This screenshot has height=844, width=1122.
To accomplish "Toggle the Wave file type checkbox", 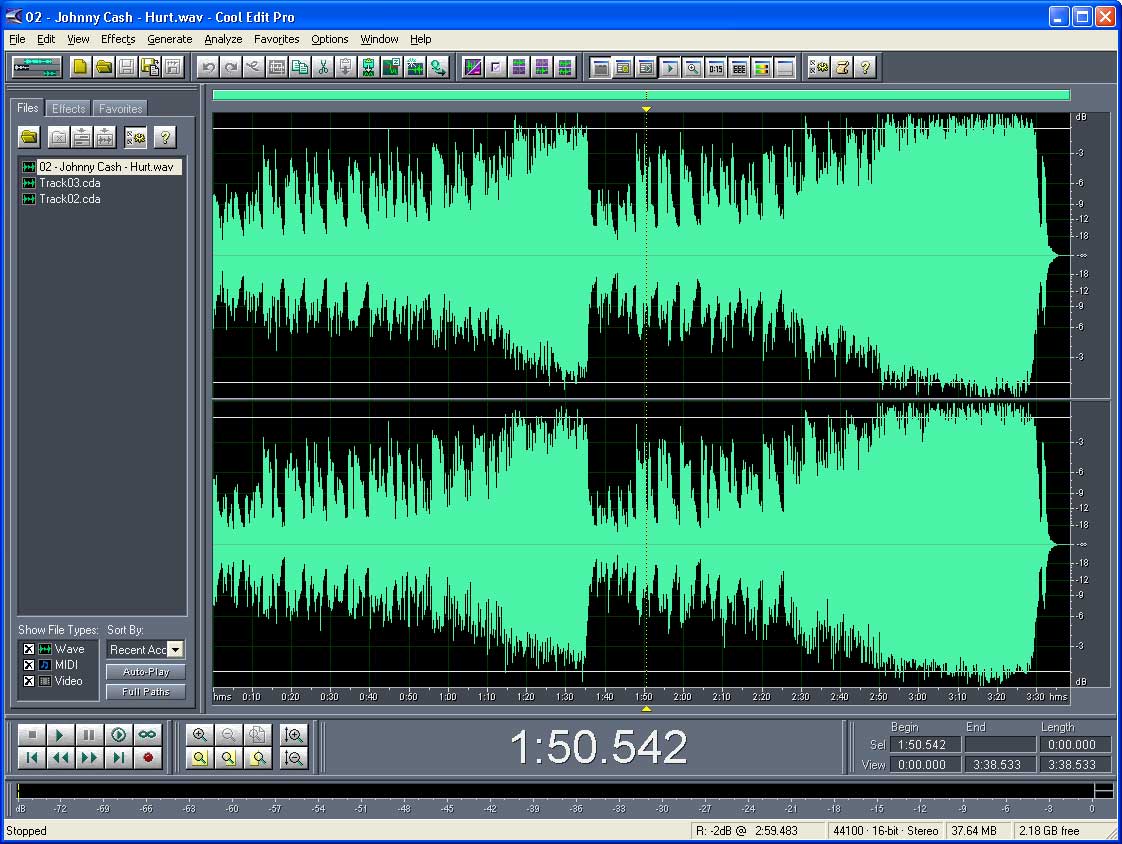I will pos(29,649).
